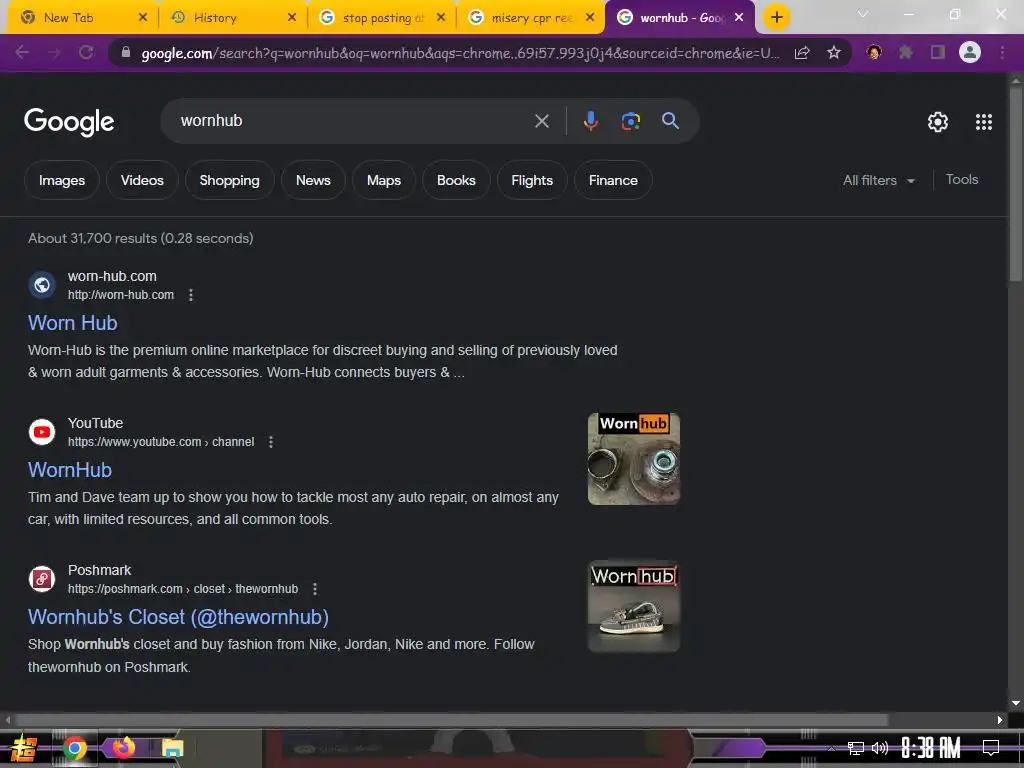Open more options for YouTube result
Viewport: 1024px width, 768px height.
pyautogui.click(x=271, y=442)
